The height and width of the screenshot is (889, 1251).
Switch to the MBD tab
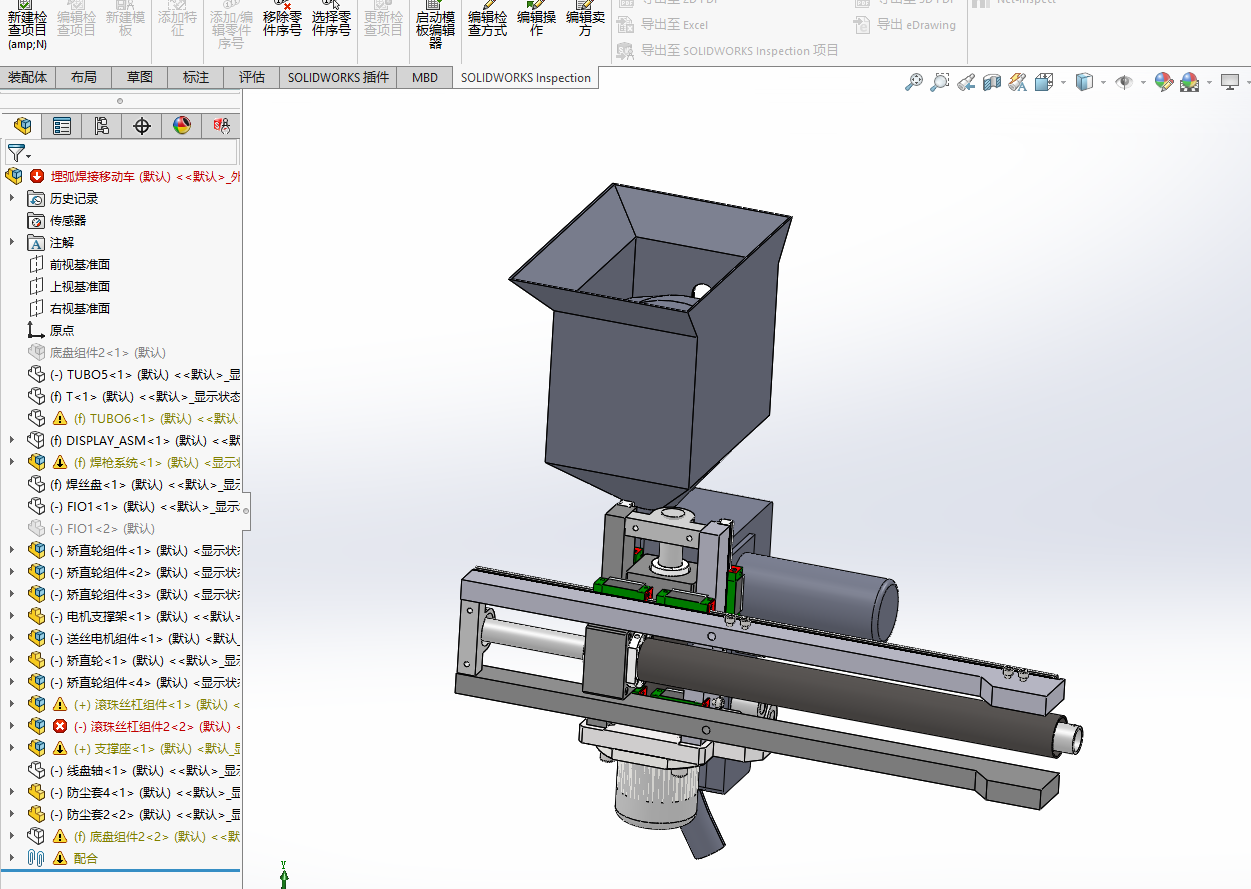(425, 77)
